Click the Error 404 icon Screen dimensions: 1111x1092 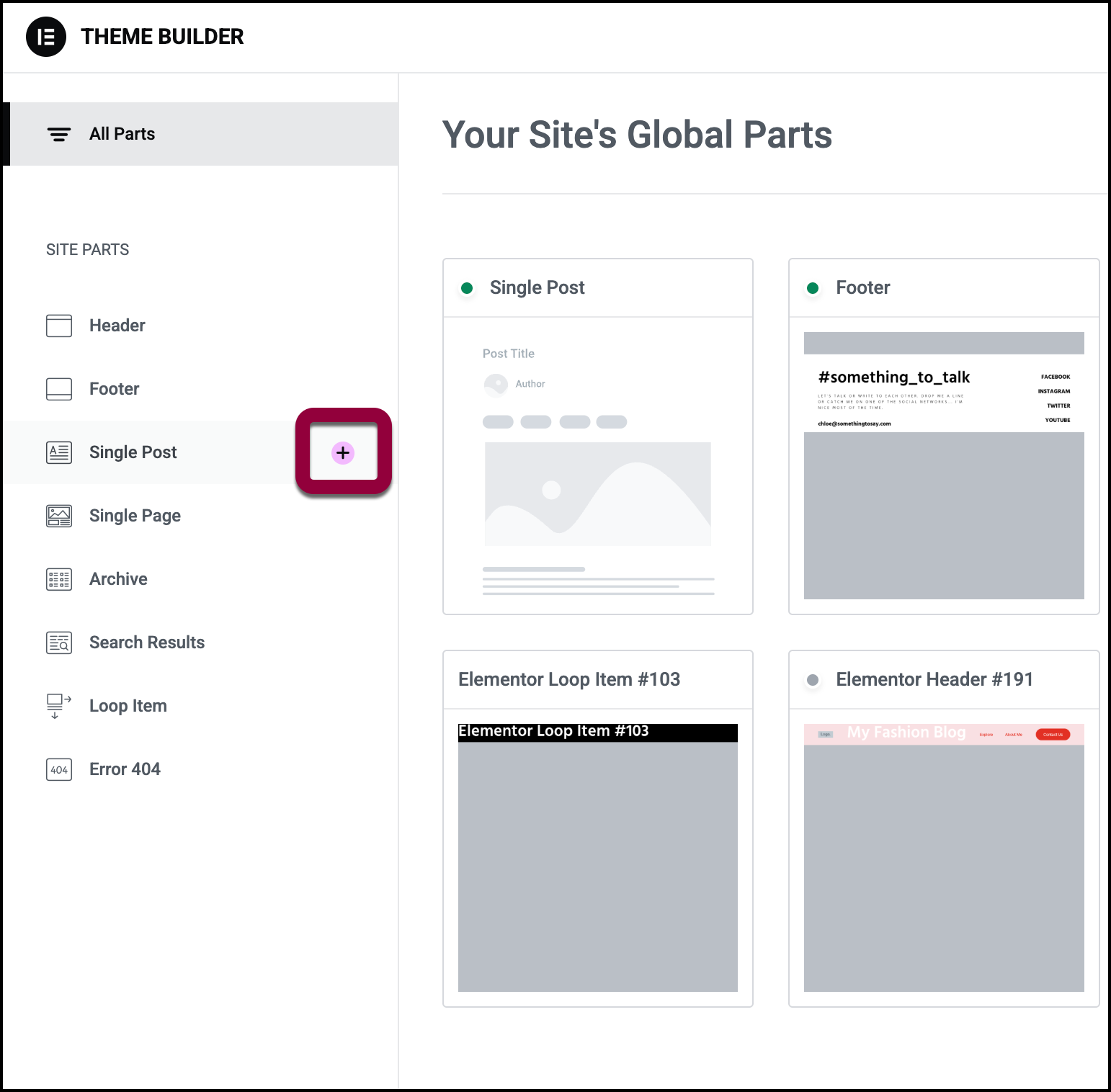[x=59, y=769]
